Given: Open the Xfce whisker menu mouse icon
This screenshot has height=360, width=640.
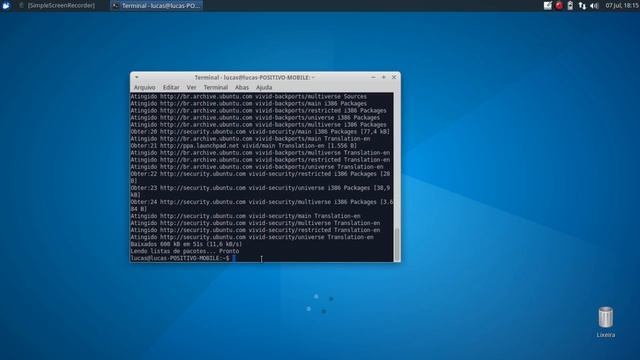Looking at the screenshot, I should click(6, 5).
